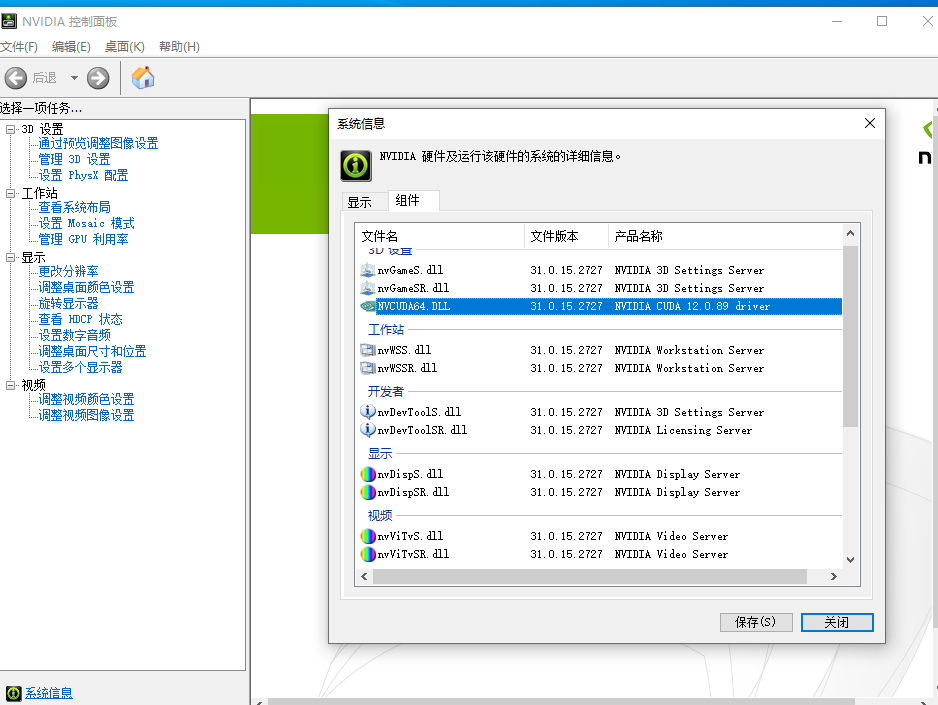Image resolution: width=938 pixels, height=705 pixels.
Task: Click the nvDispSR.dll file icon
Action: (368, 492)
